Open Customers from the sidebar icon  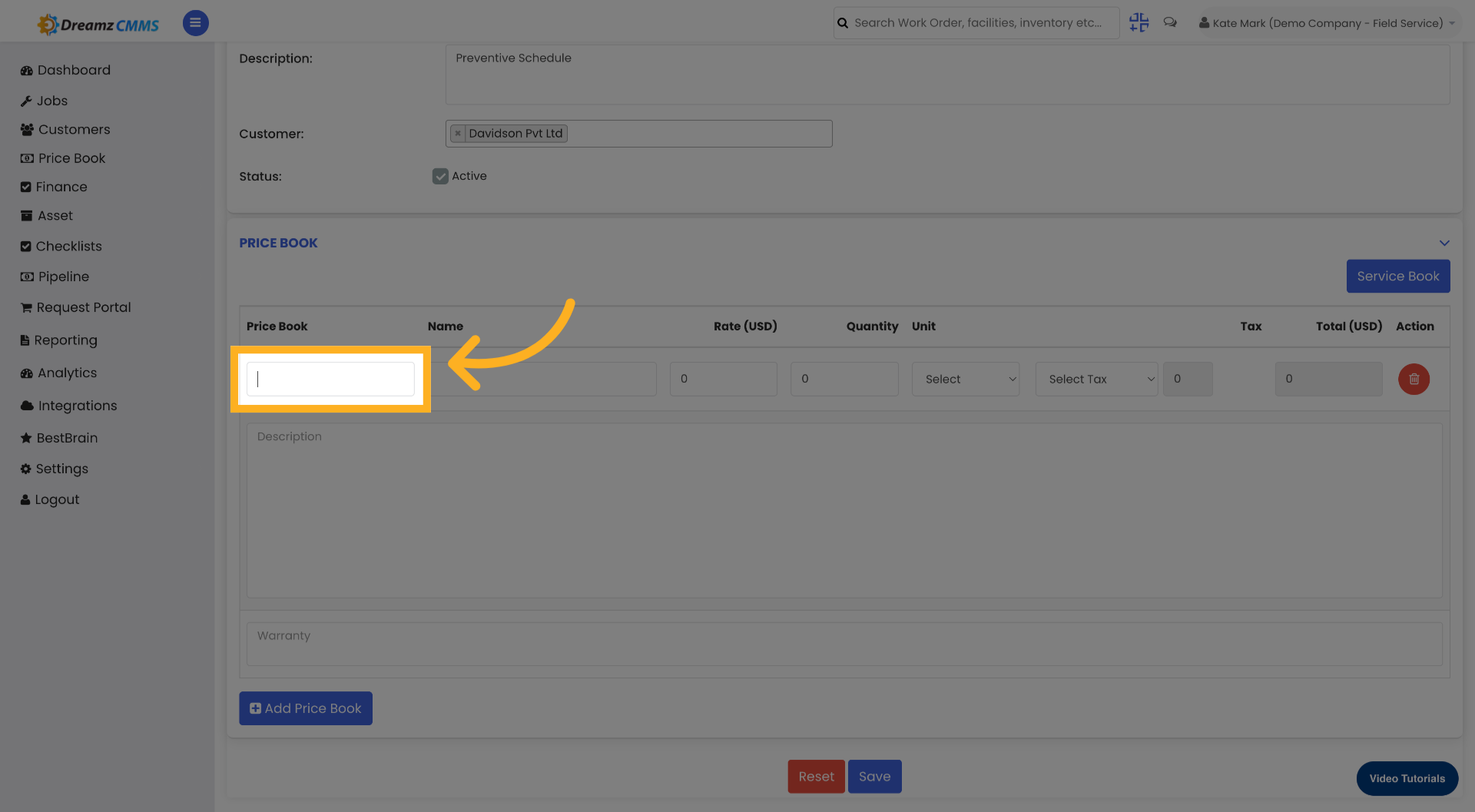pos(26,129)
